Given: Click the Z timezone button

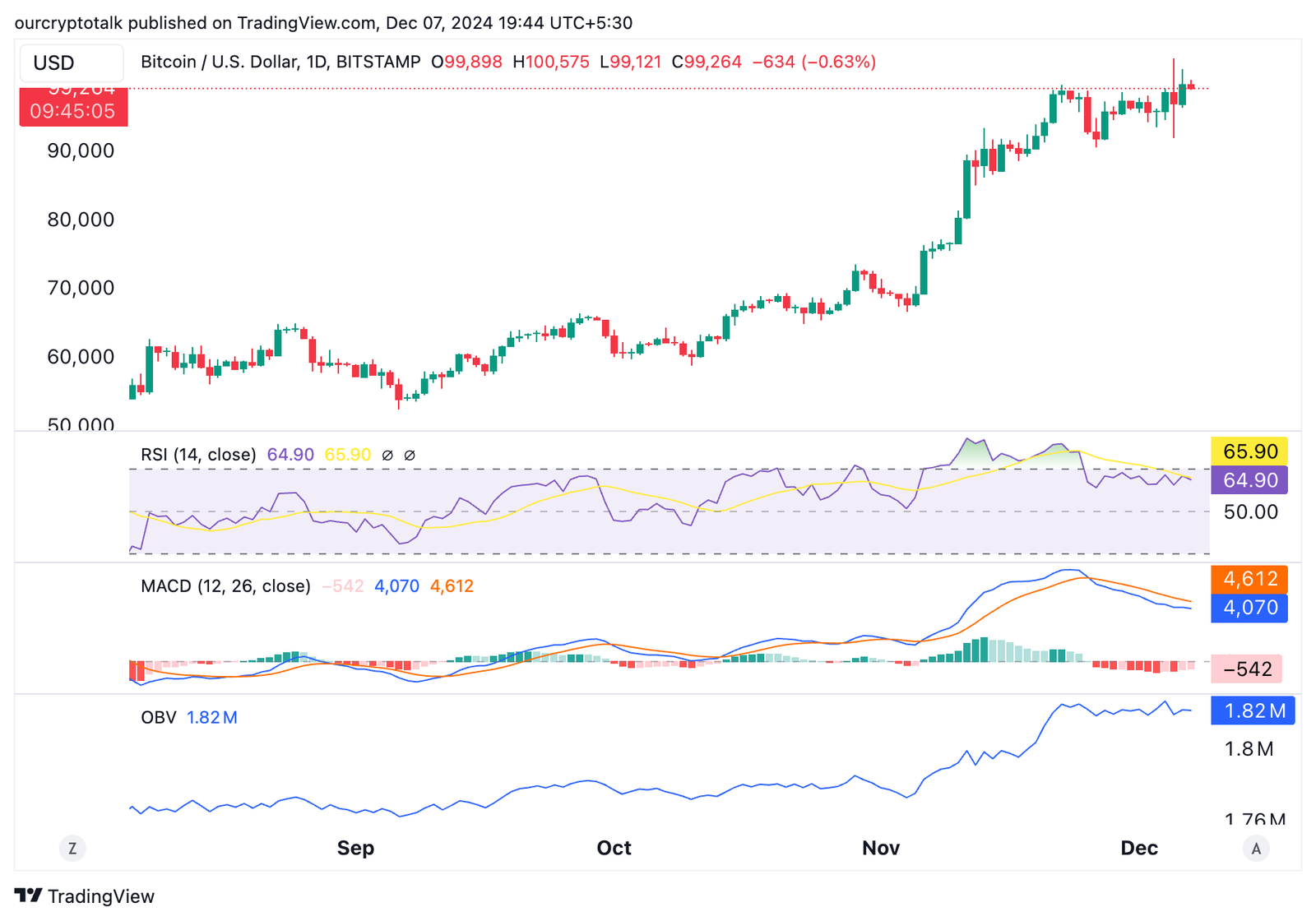Looking at the screenshot, I should [72, 848].
